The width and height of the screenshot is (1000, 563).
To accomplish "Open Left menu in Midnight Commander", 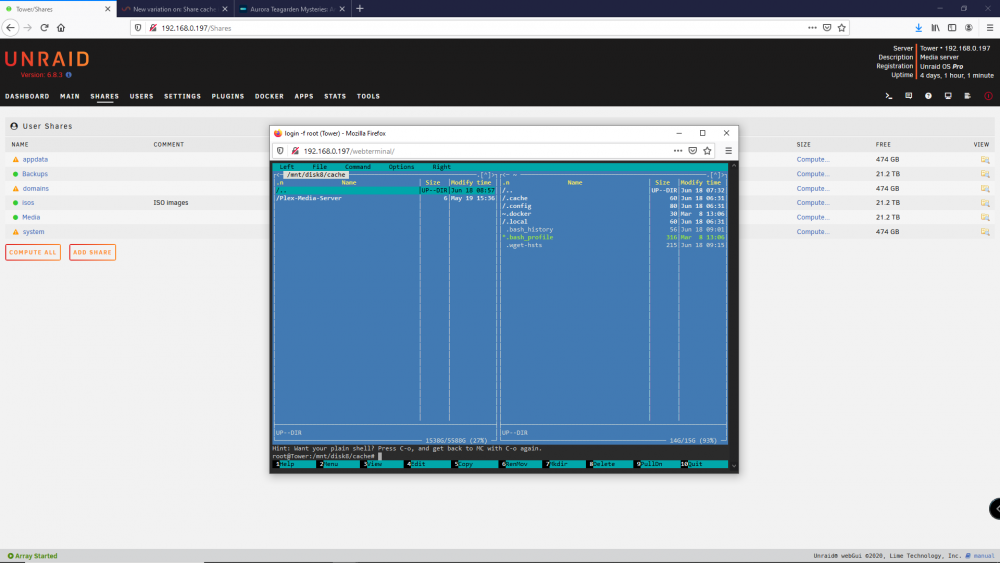I will (x=286, y=167).
